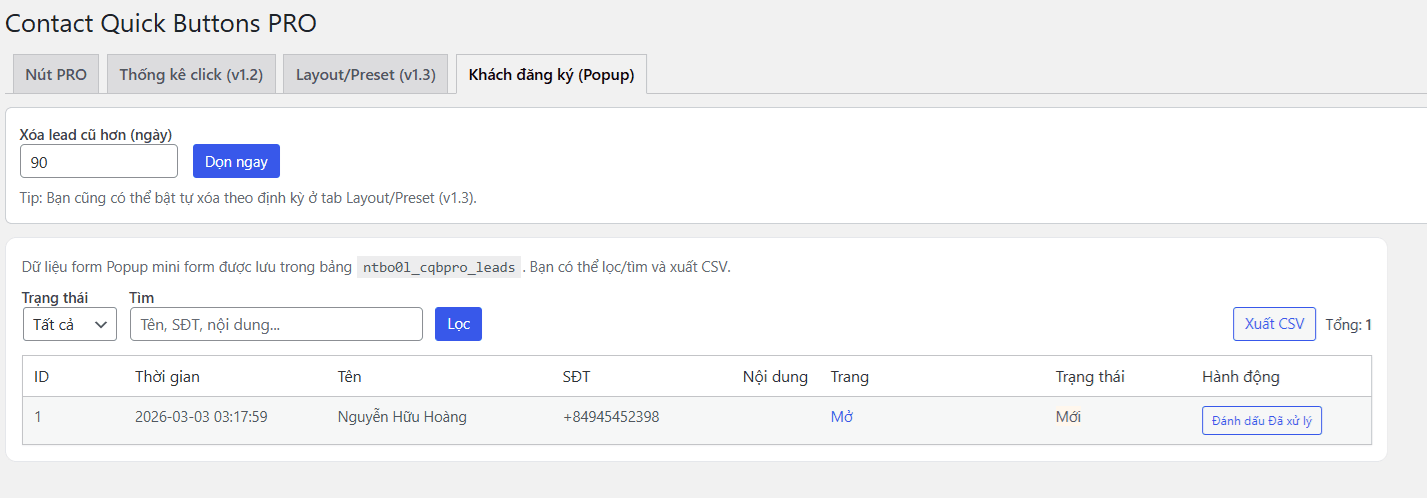
Task: Export leads using Xuất CSV
Action: pyautogui.click(x=1274, y=324)
